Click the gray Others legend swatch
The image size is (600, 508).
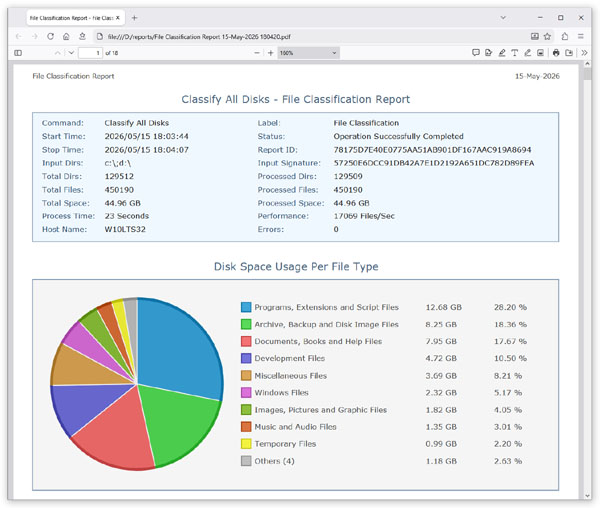point(246,461)
